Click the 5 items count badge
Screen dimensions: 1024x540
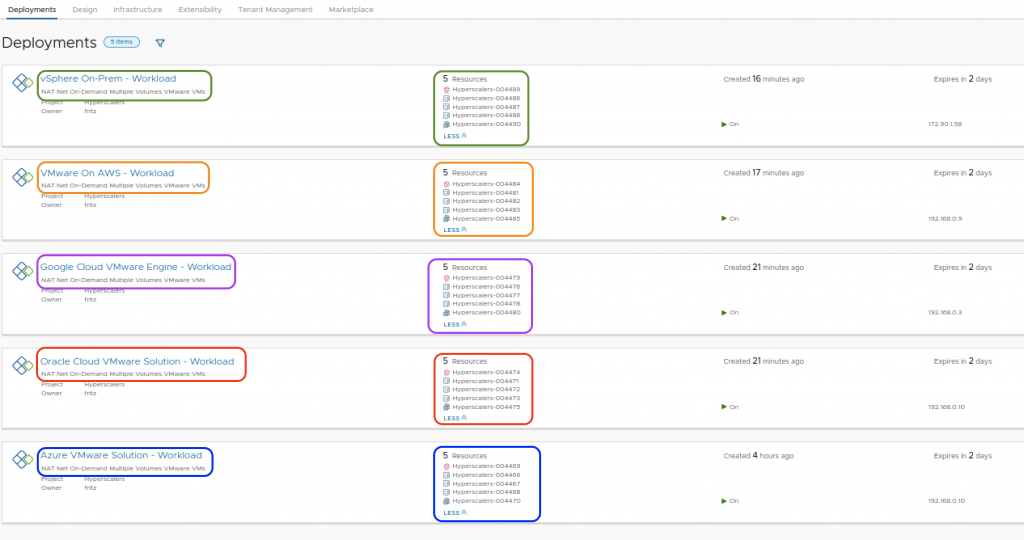click(x=121, y=42)
